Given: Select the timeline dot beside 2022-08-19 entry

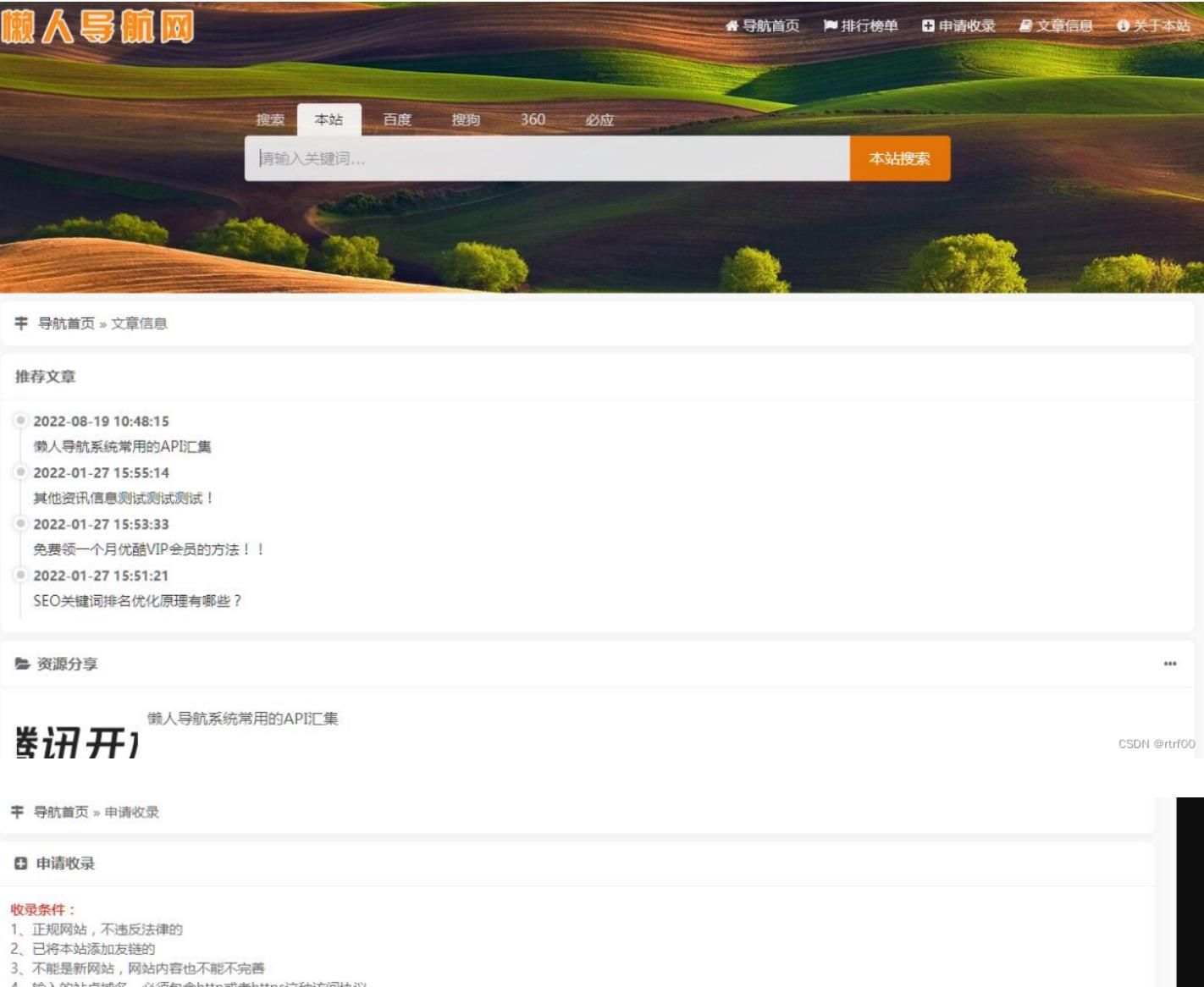Looking at the screenshot, I should click(x=19, y=419).
